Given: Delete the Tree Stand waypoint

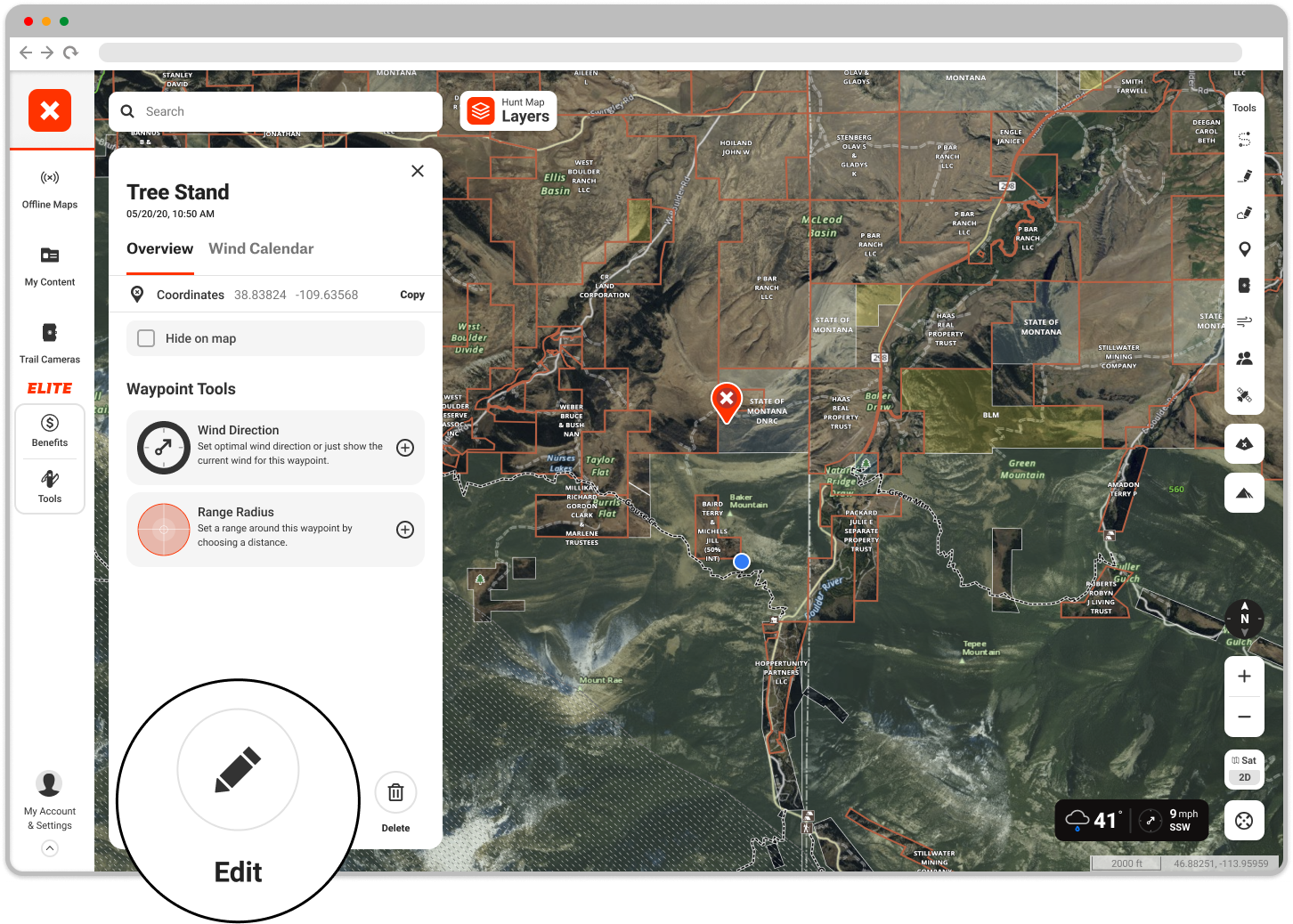Looking at the screenshot, I should pyautogui.click(x=395, y=792).
